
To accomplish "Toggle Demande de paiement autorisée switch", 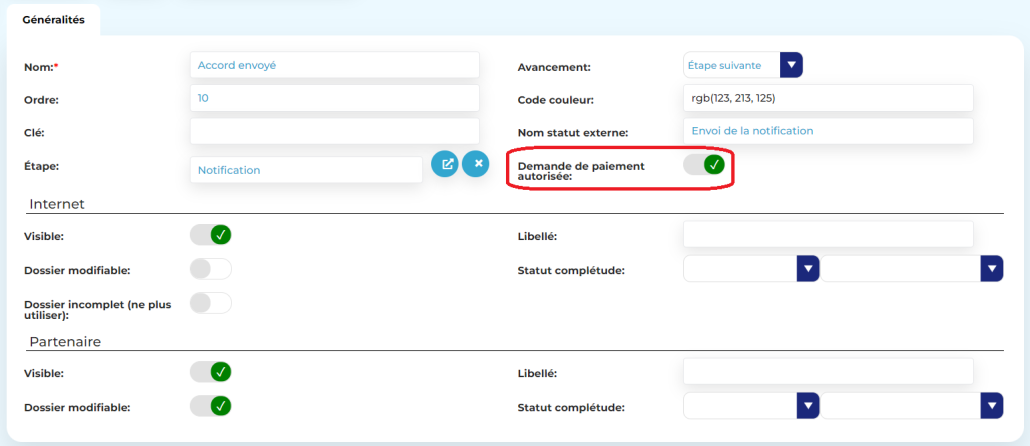I will [x=704, y=165].
